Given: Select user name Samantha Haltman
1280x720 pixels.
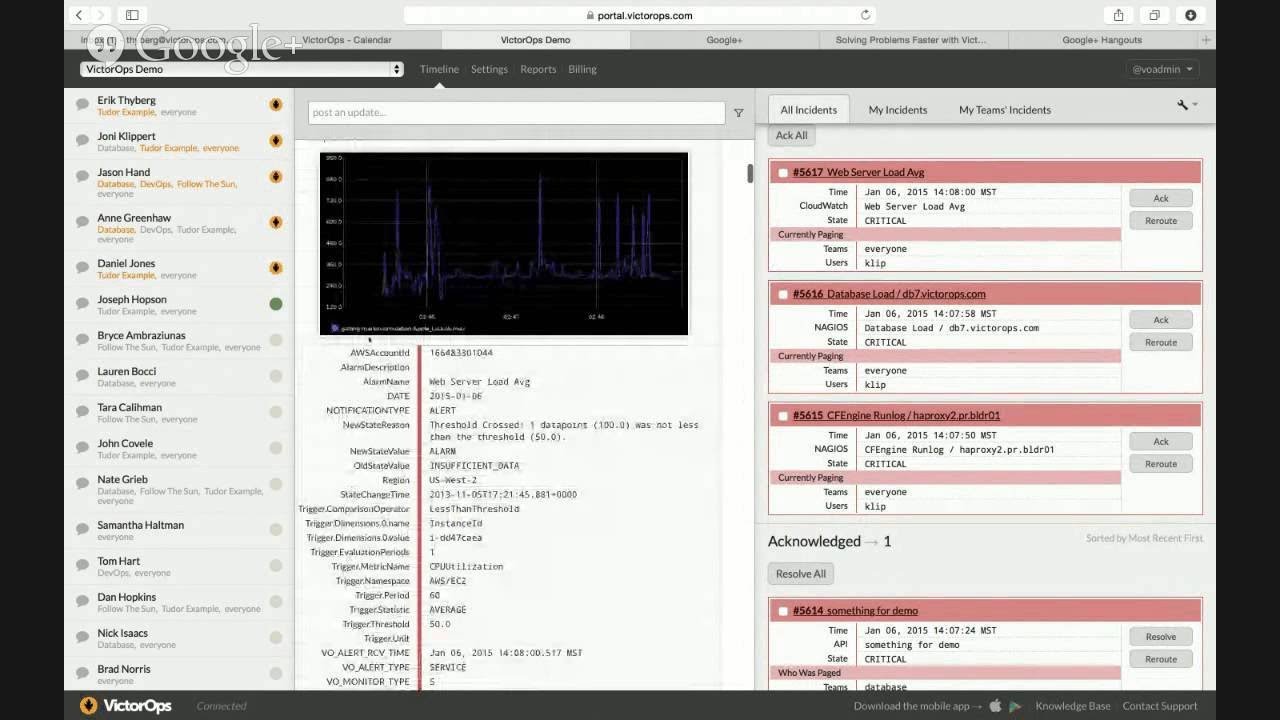Looking at the screenshot, I should (x=140, y=525).
